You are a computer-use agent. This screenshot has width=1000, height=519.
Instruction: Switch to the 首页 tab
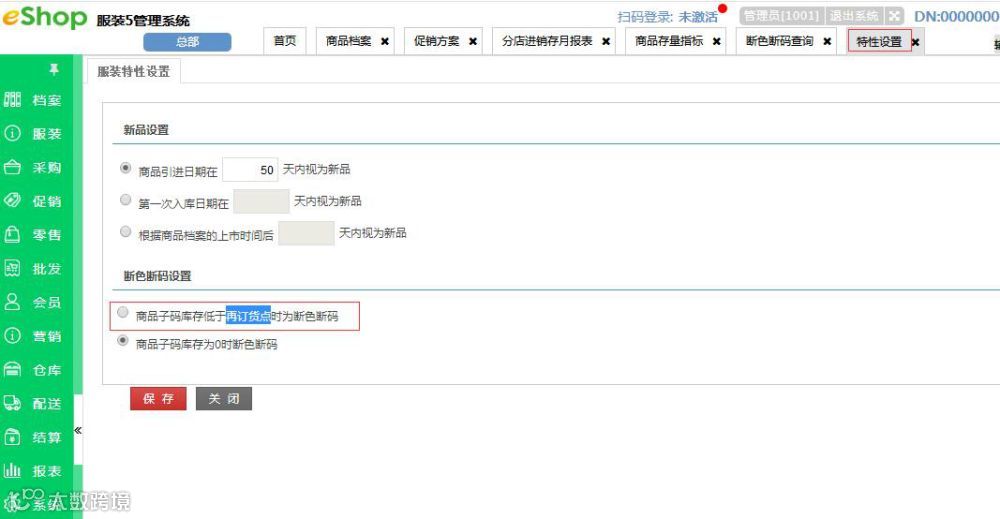[284, 41]
